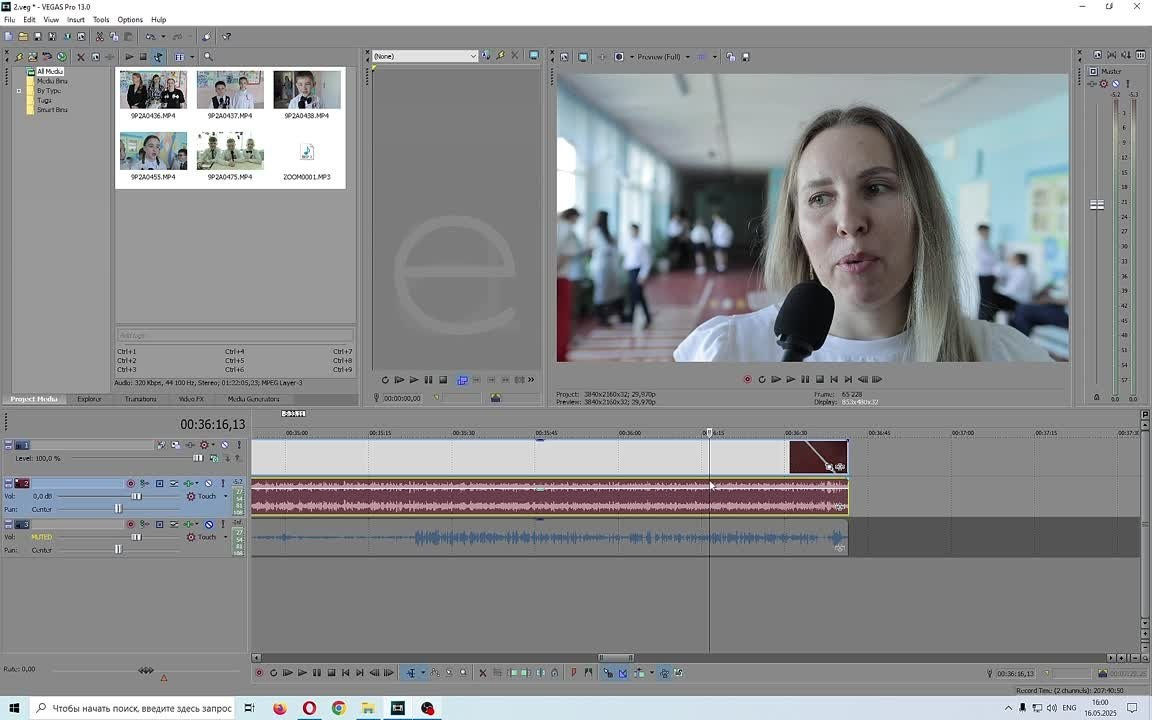
Task: Select the Normal Edit Tool in the toolbar
Action: point(411,672)
